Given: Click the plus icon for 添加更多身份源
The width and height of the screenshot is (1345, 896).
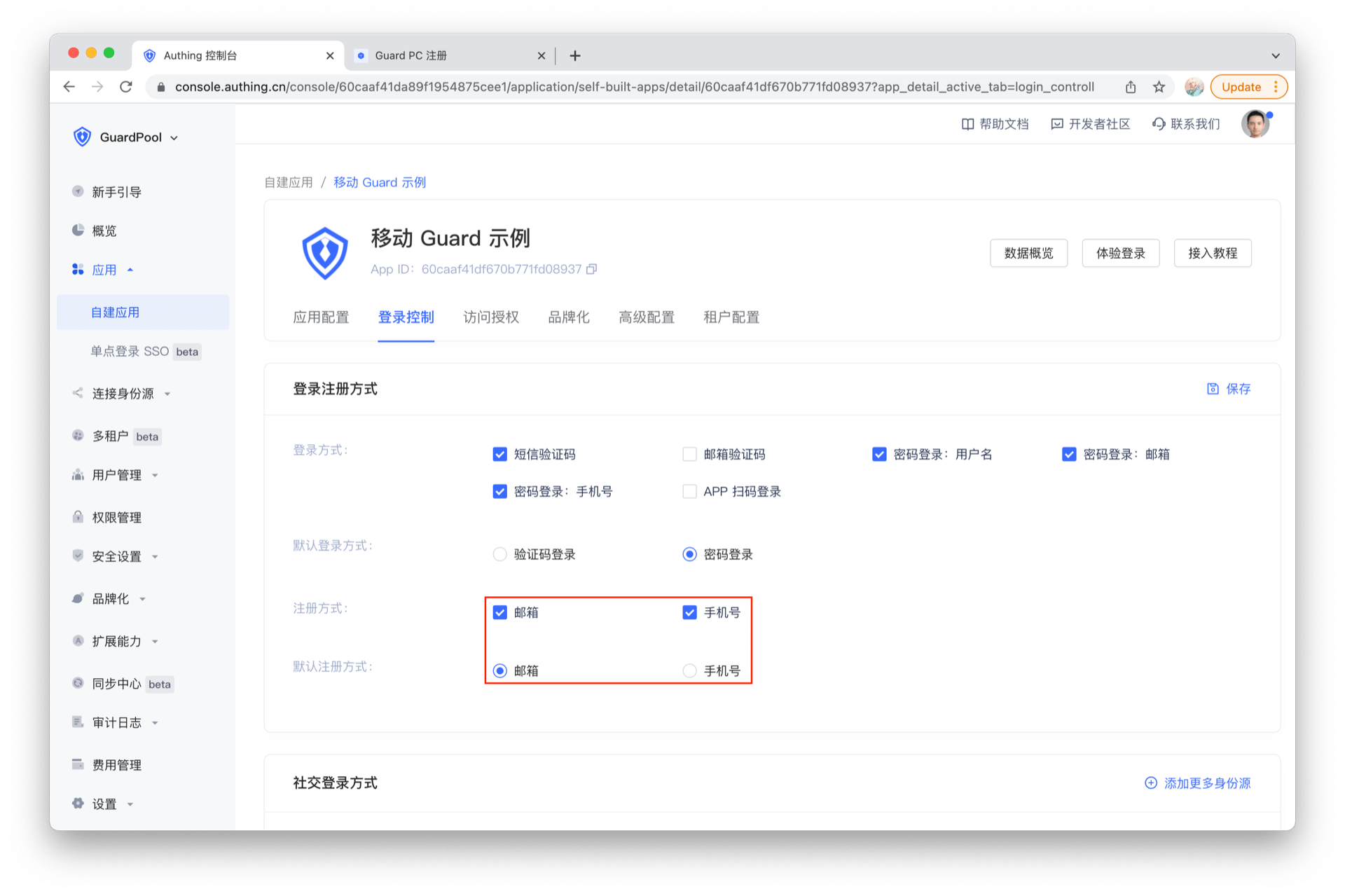Looking at the screenshot, I should pos(1150,783).
